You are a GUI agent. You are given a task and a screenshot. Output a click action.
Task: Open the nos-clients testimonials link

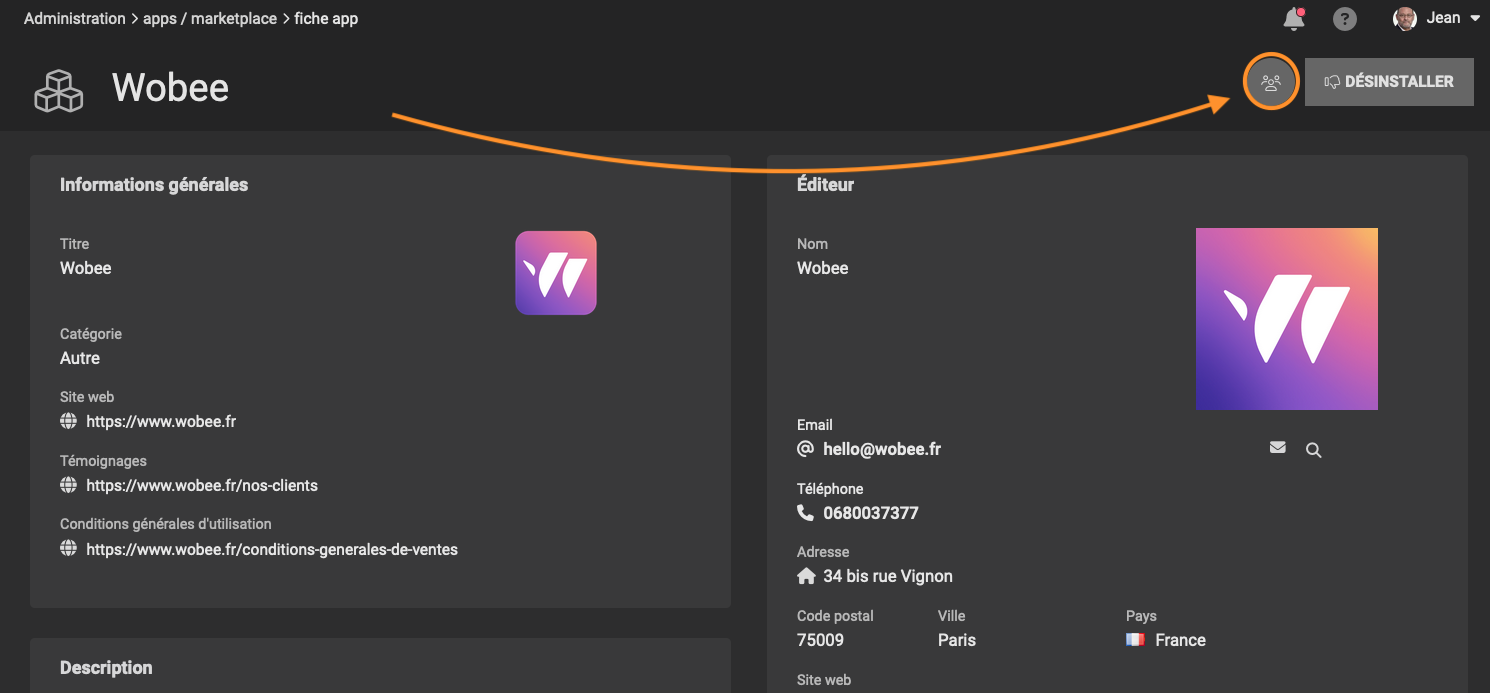coord(202,485)
